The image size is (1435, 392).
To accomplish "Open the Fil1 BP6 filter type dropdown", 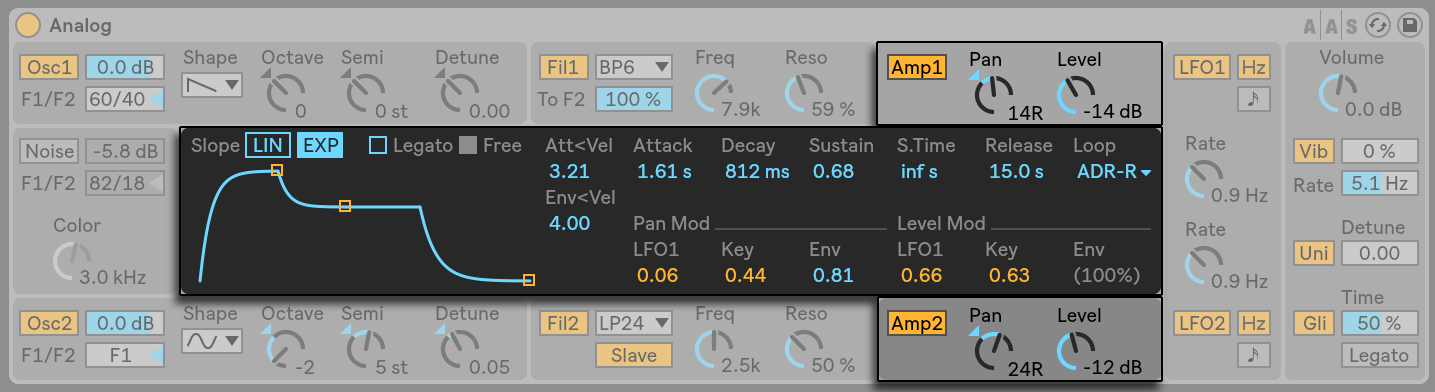I will coord(633,67).
